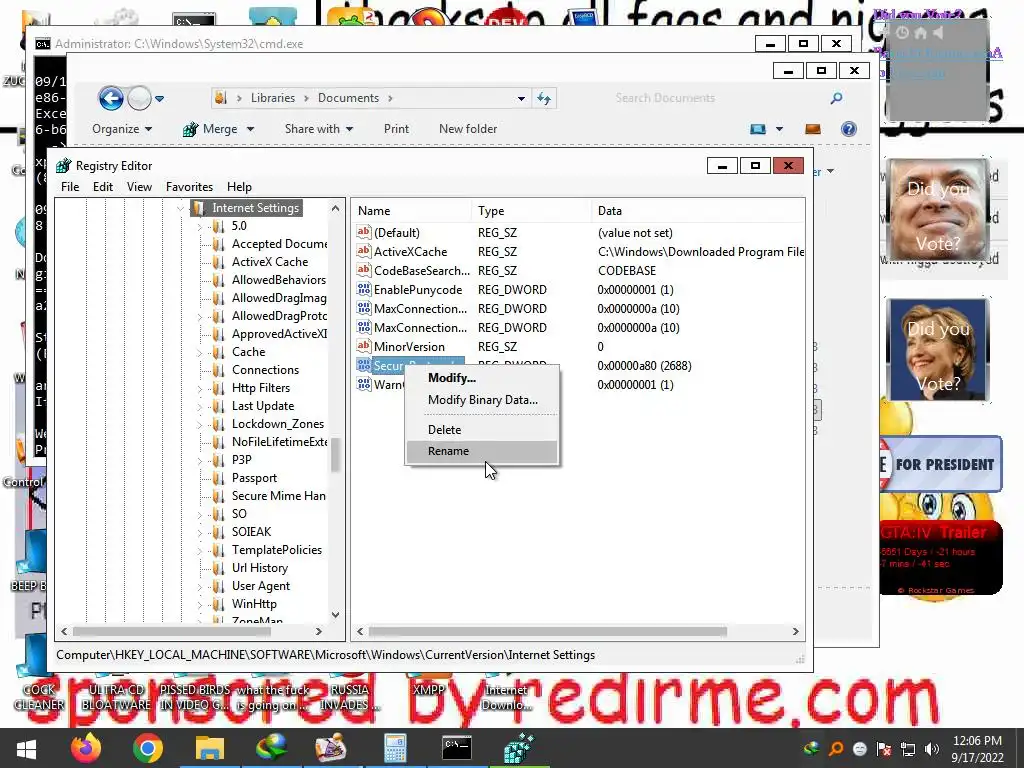Click the ActiveXCache string value icon

click(364, 251)
